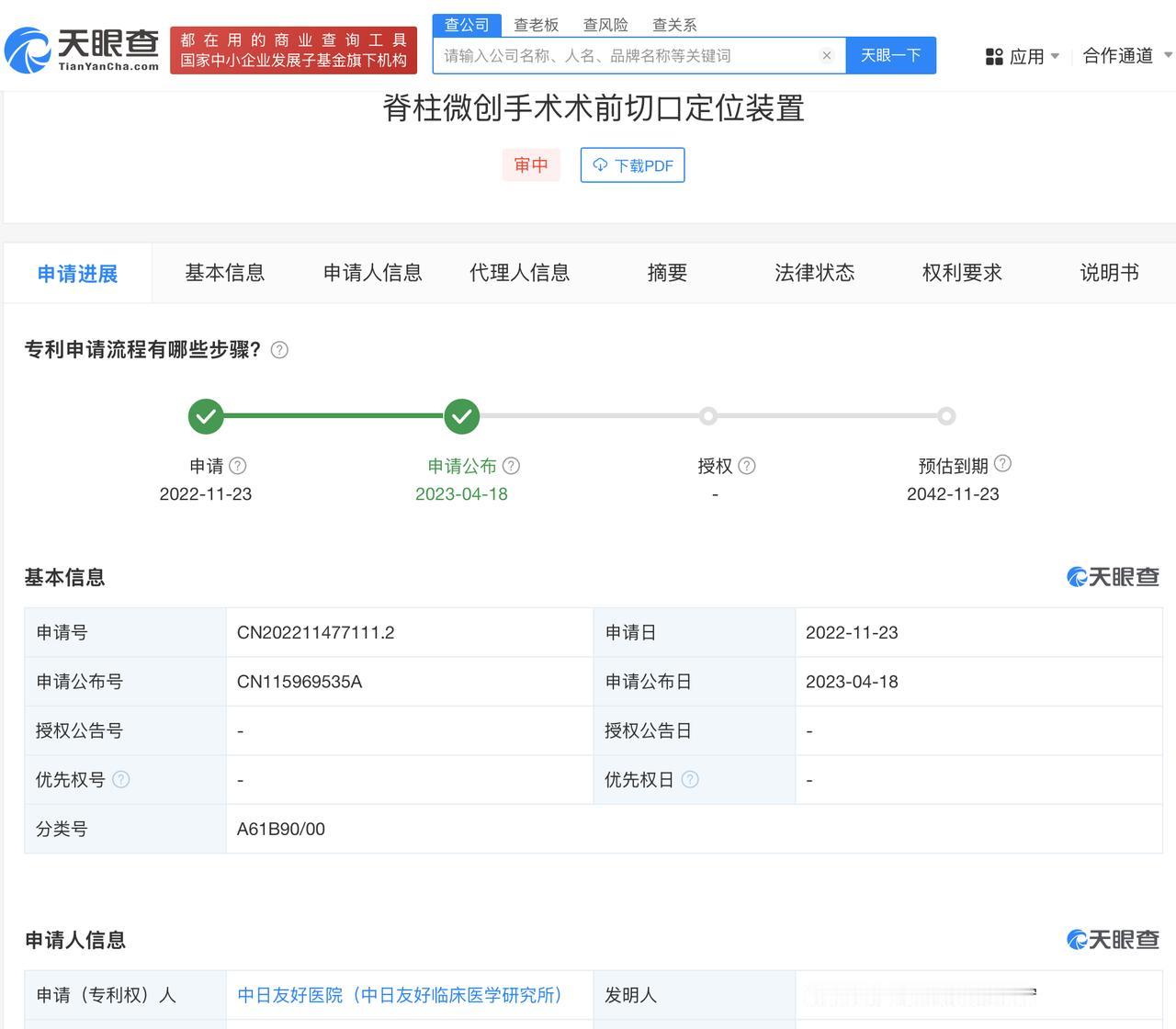Open the 应用 apps grid icon

click(994, 57)
